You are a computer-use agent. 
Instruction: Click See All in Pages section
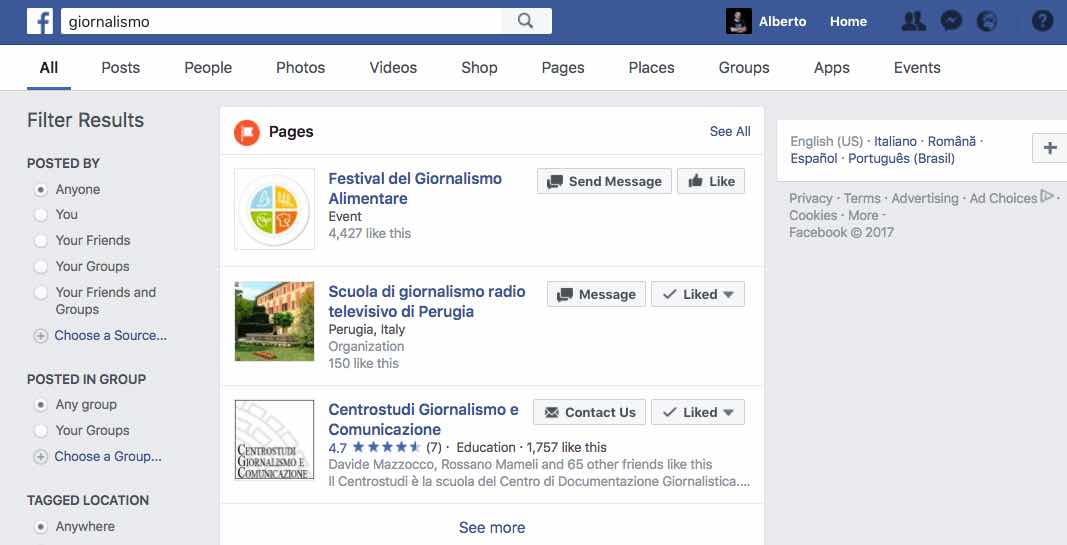(x=729, y=131)
